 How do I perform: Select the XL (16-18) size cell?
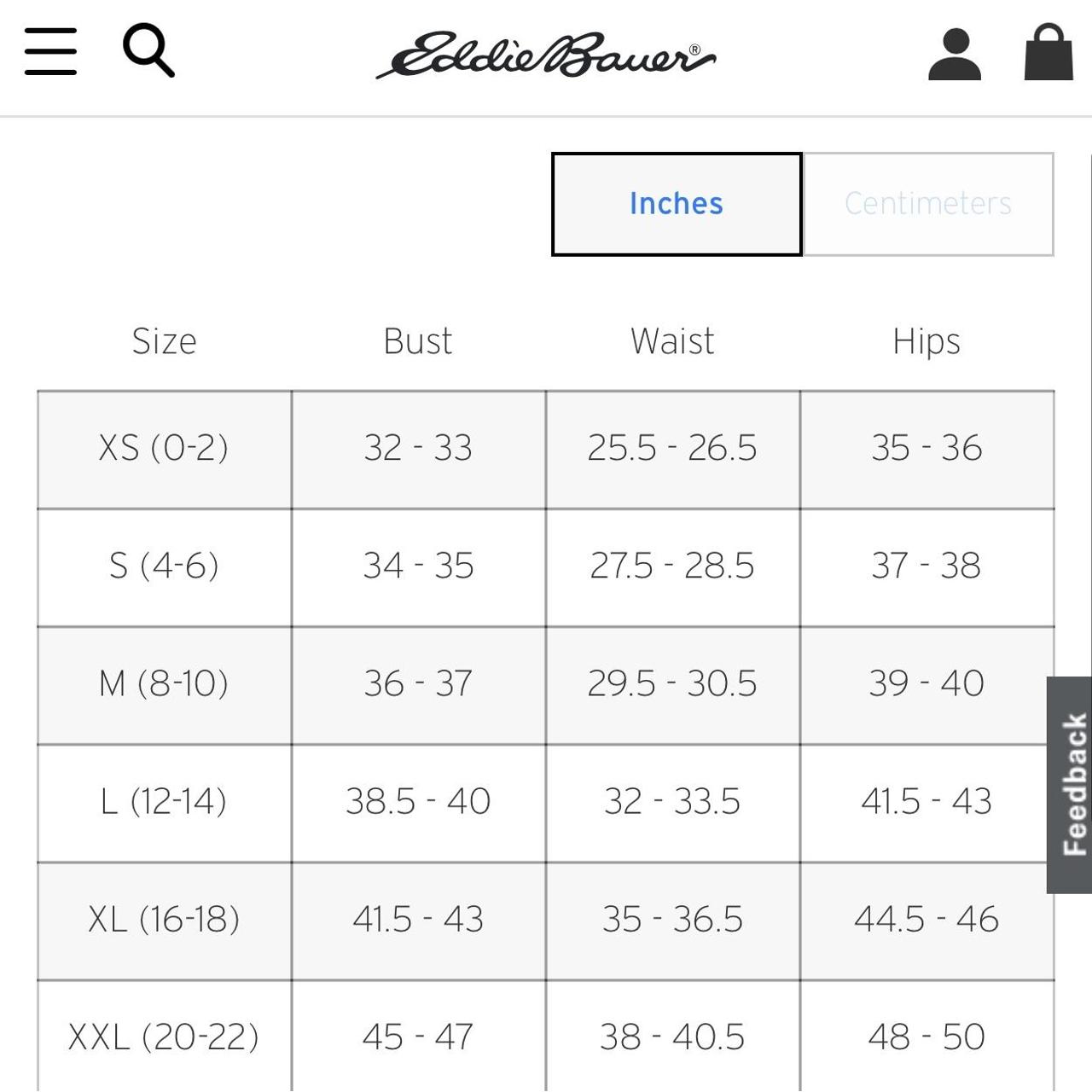click(164, 919)
